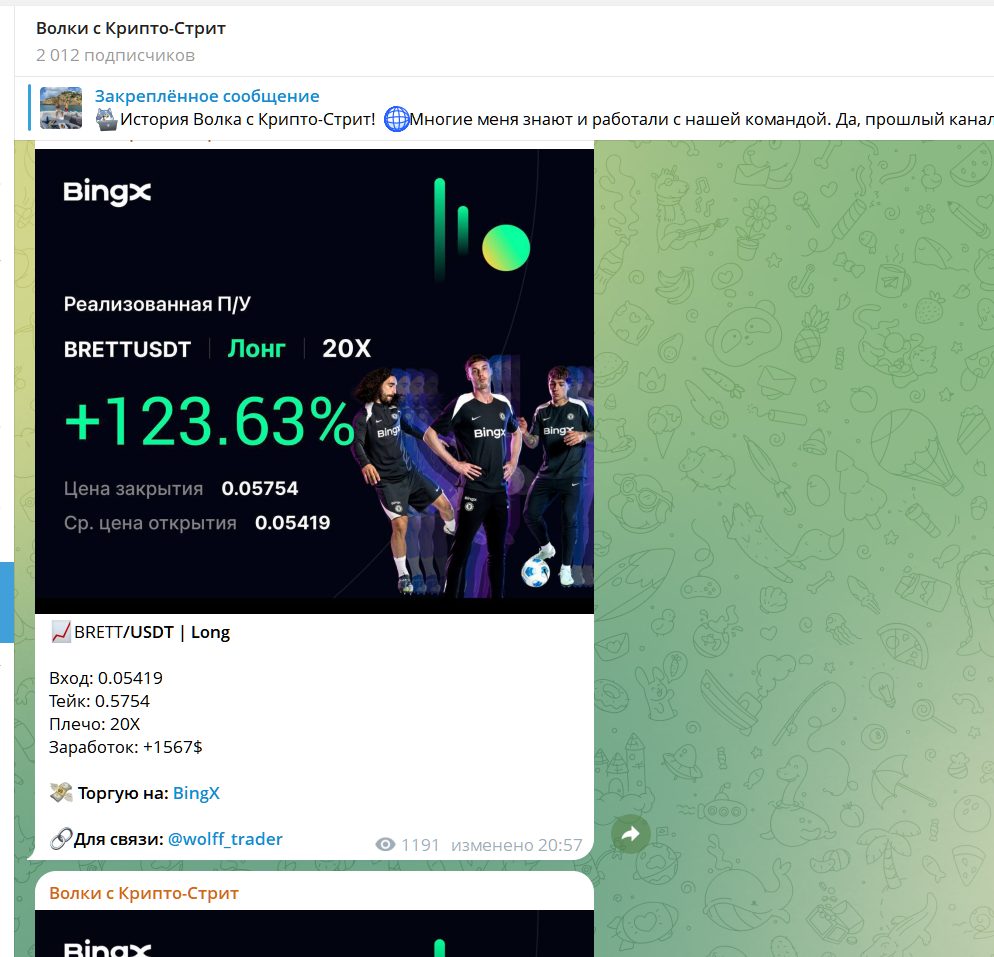Open the @wolff_trader contact link

click(x=225, y=839)
